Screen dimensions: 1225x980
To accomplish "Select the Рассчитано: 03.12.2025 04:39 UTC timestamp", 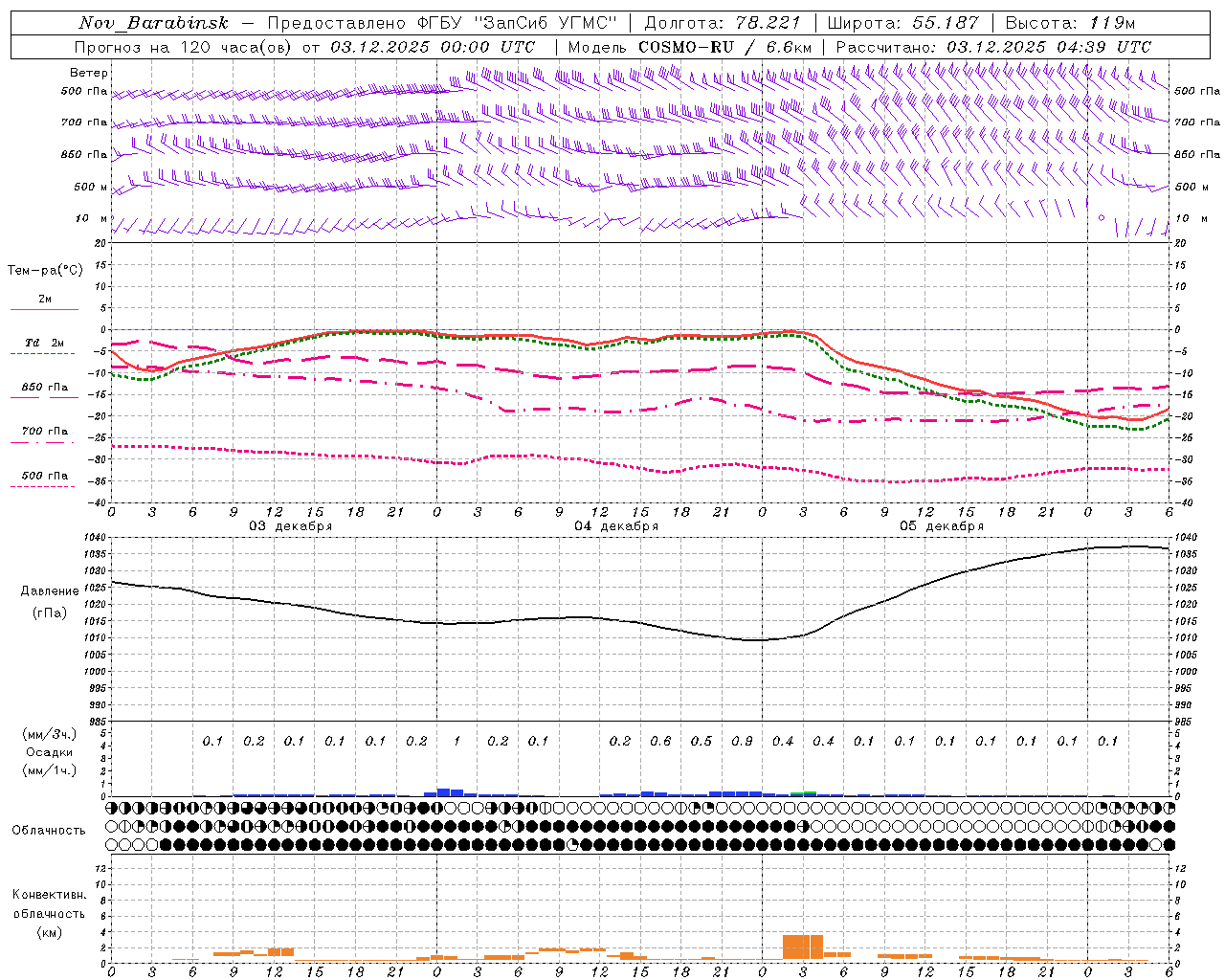I will click(993, 46).
